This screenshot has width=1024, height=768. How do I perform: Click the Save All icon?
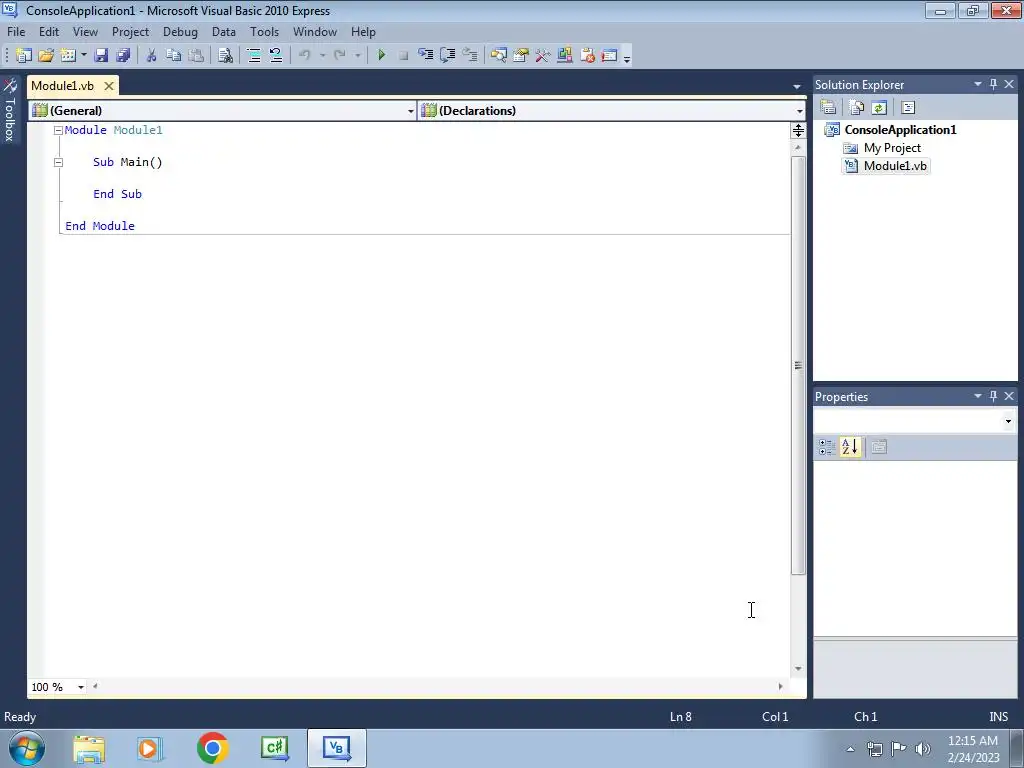(123, 56)
